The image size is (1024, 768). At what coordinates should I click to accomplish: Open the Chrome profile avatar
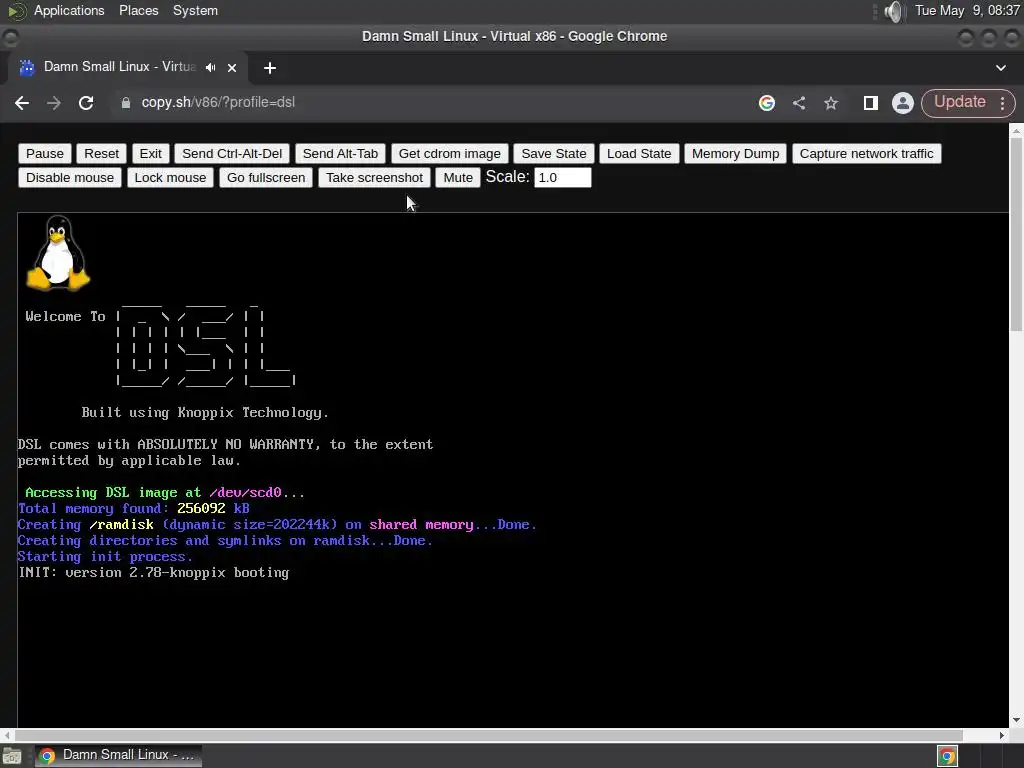903,103
